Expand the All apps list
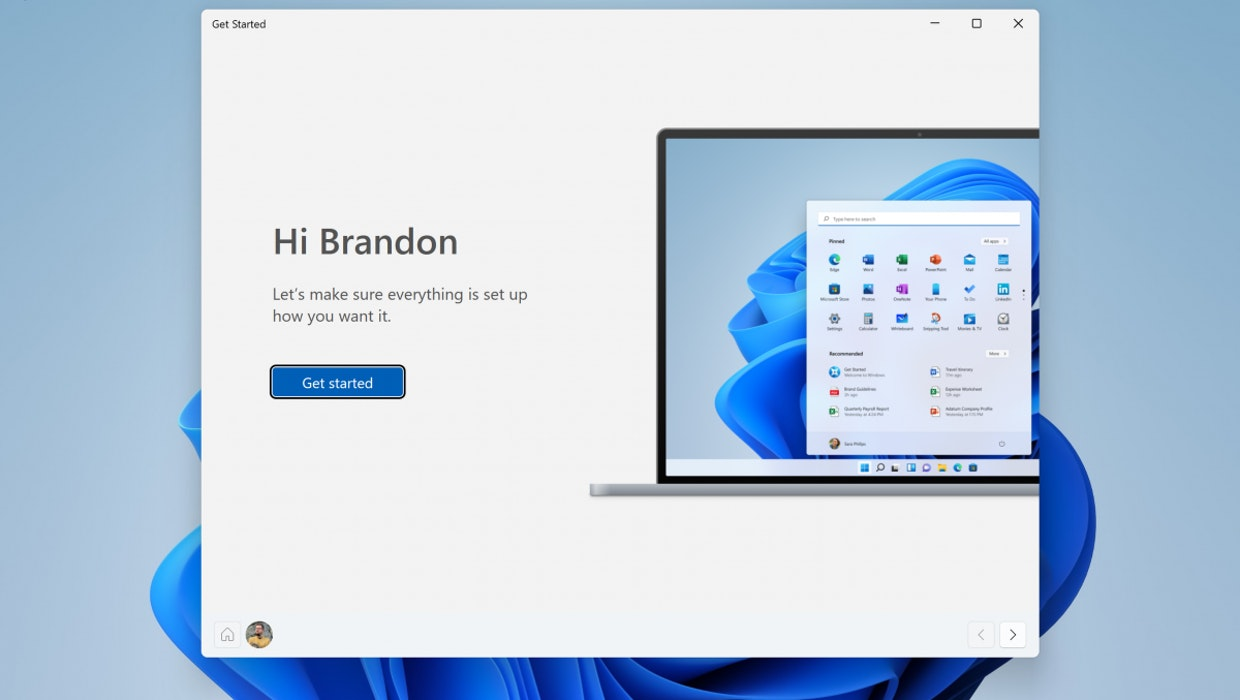The image size is (1240, 700). [x=994, y=241]
